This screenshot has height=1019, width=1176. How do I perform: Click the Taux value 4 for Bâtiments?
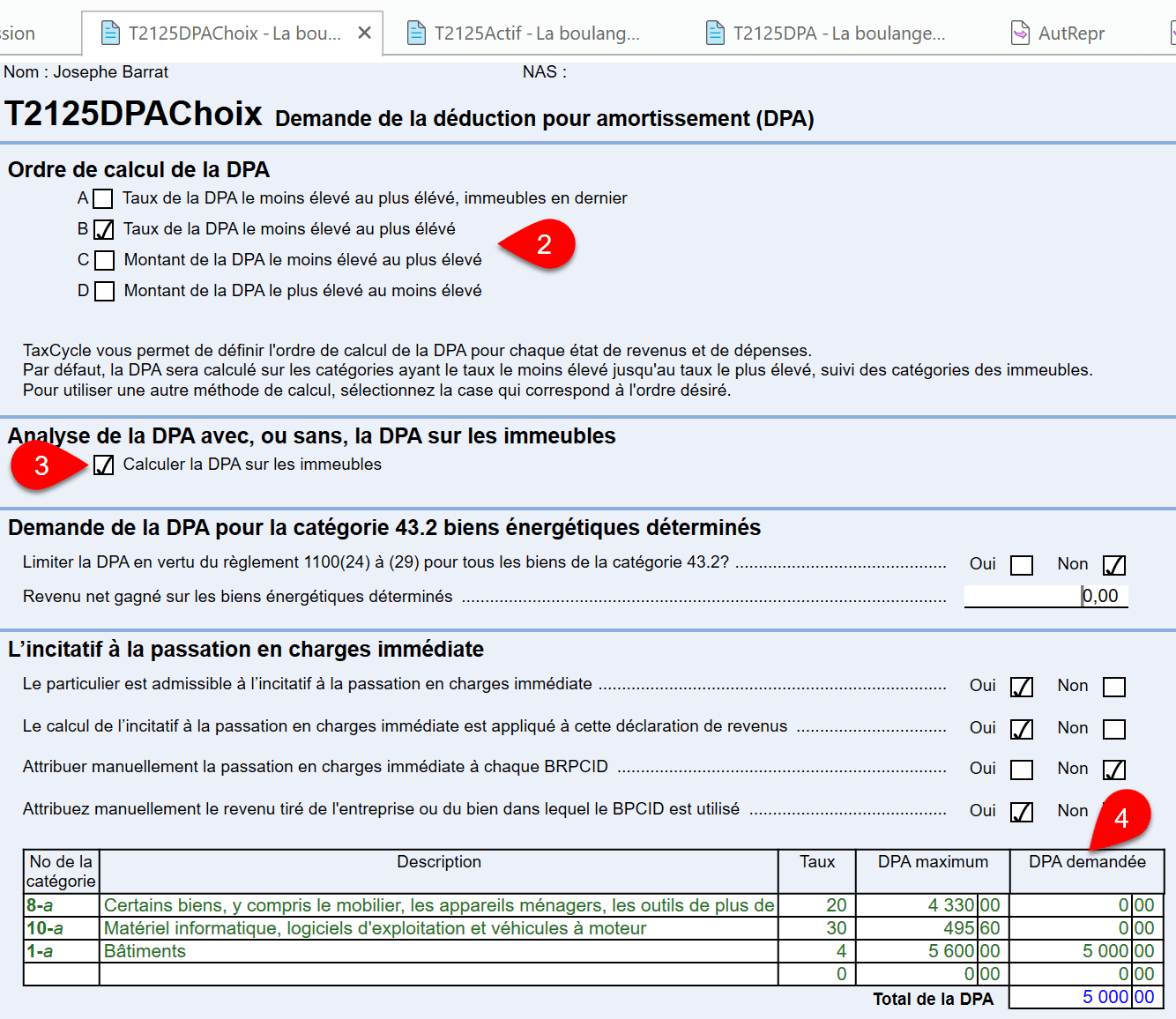tap(817, 951)
